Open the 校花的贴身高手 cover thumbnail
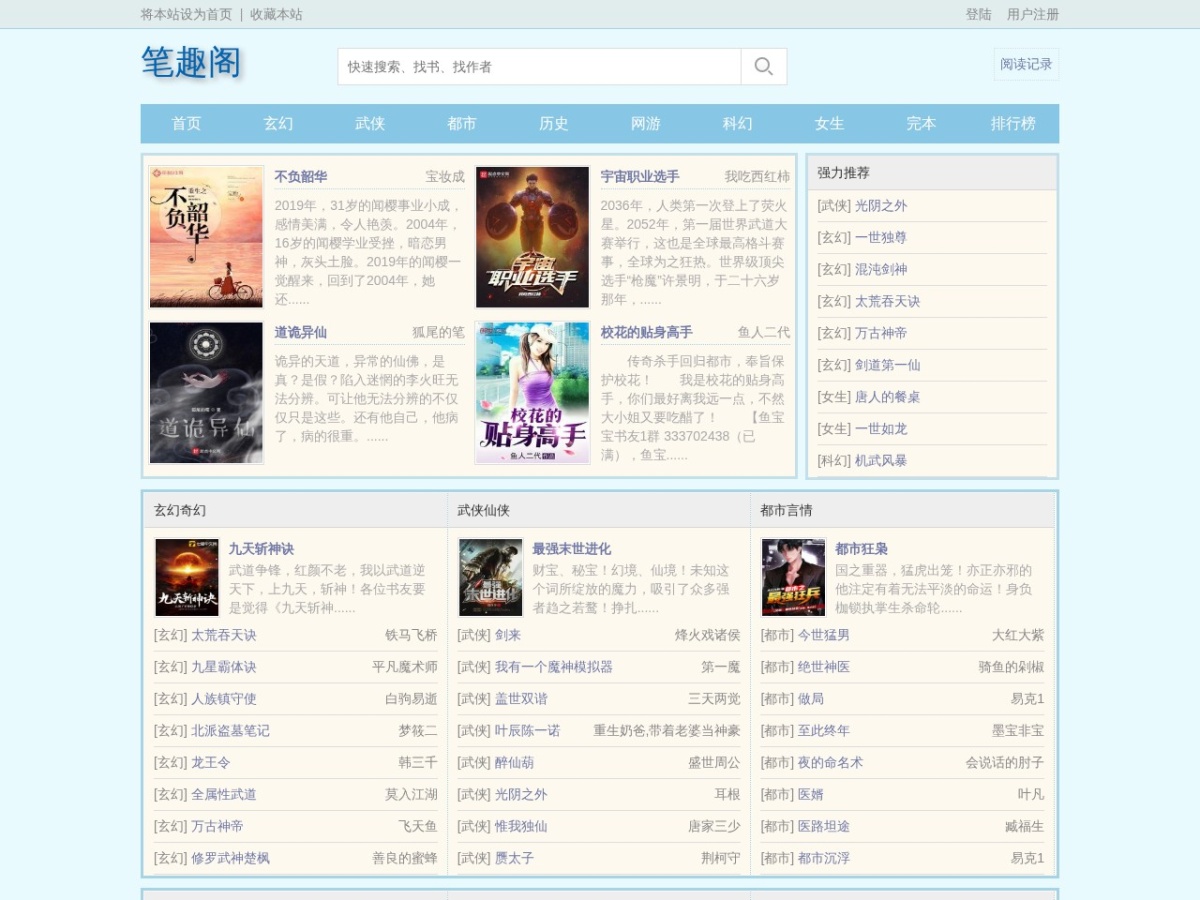1200x900 pixels. pos(533,393)
